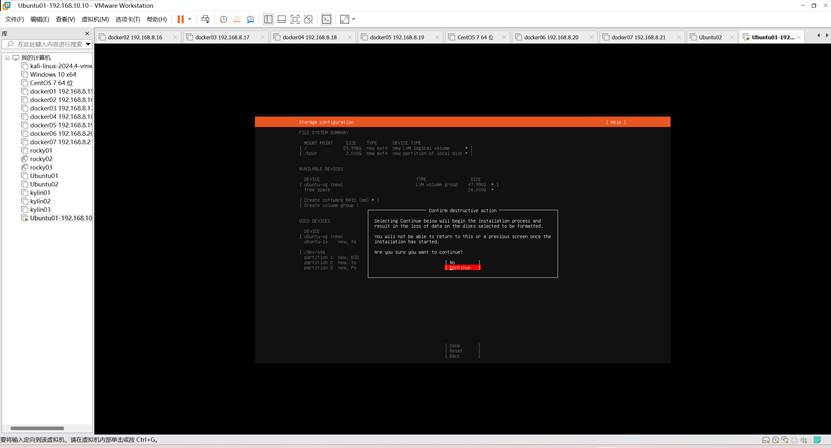Click the take snapshot clock icon
The height and width of the screenshot is (448, 831).
224,19
